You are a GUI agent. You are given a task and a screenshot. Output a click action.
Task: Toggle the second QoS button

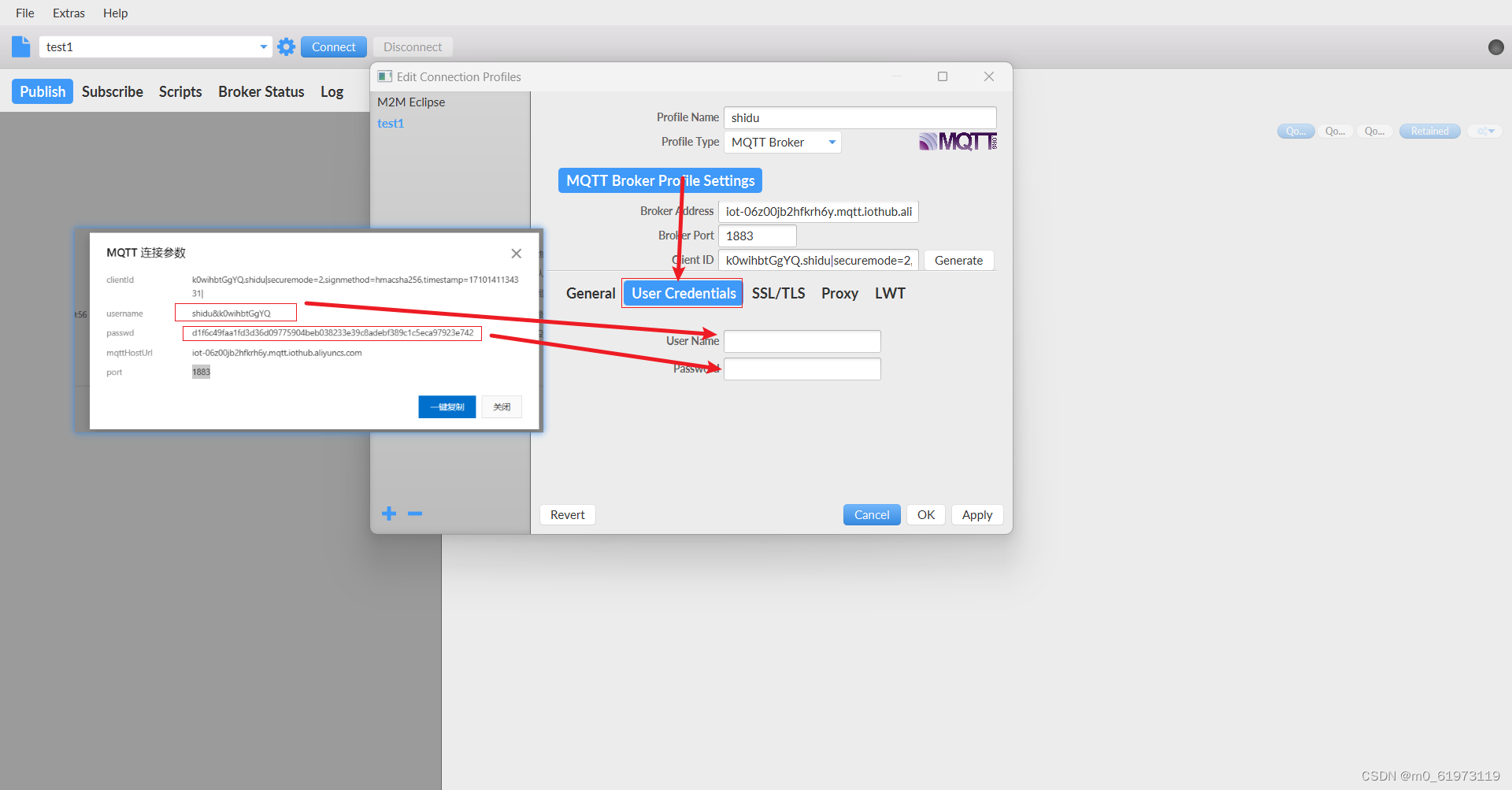tap(1335, 132)
